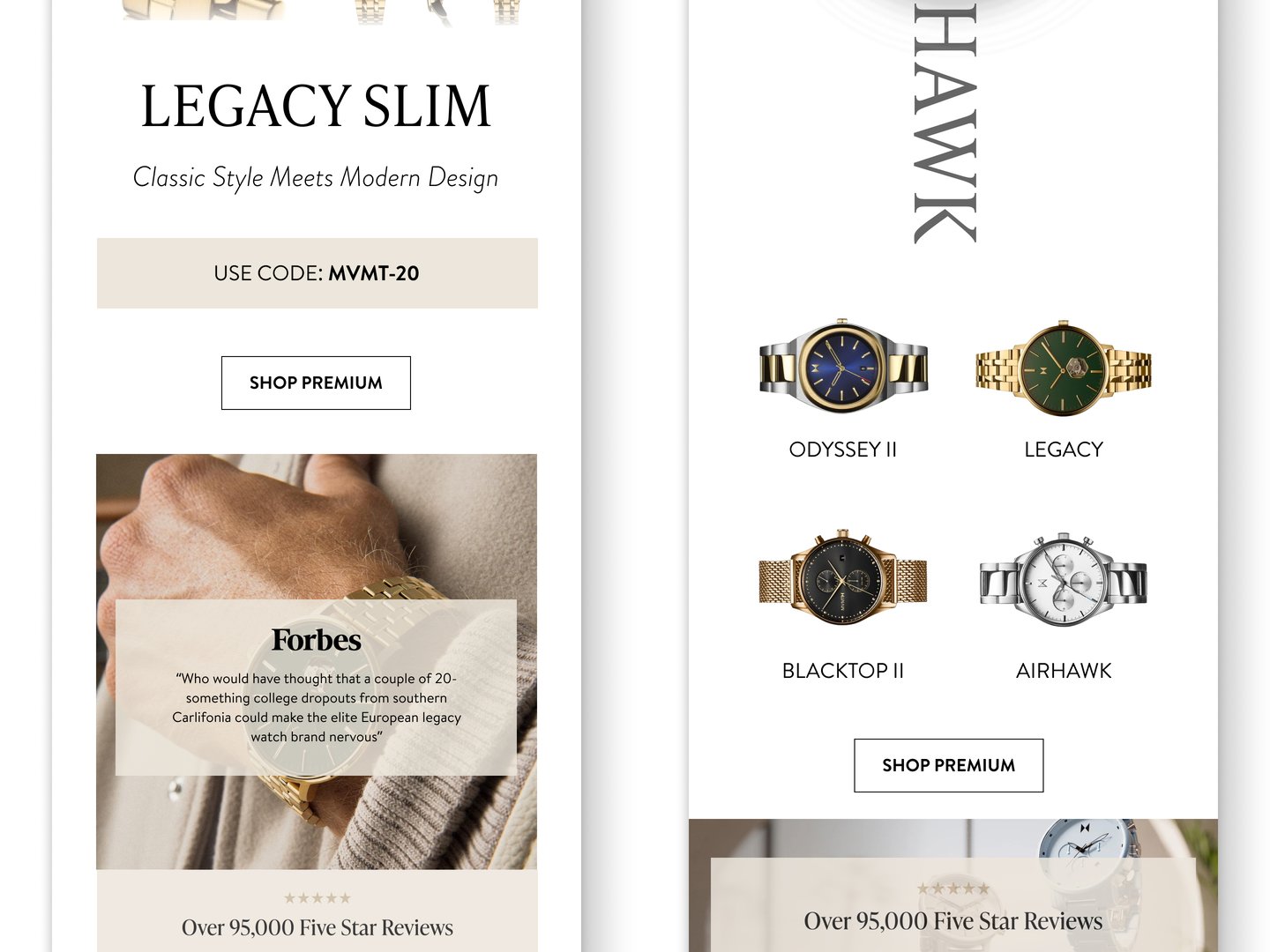The width and height of the screenshot is (1270, 952).
Task: Select the Odyssey II blue watch image
Action: [x=843, y=365]
